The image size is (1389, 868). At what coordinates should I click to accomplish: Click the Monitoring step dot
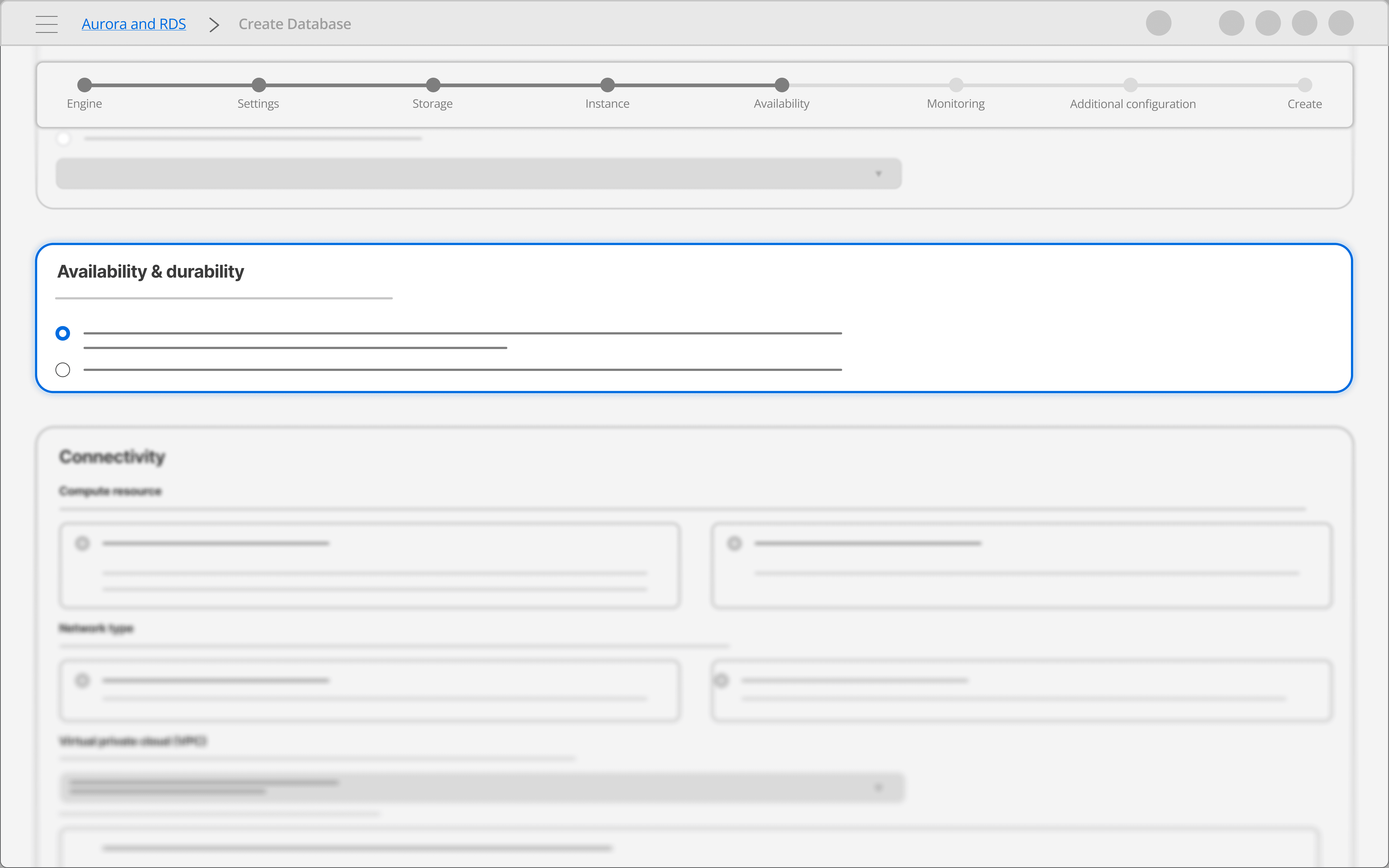[x=956, y=85]
